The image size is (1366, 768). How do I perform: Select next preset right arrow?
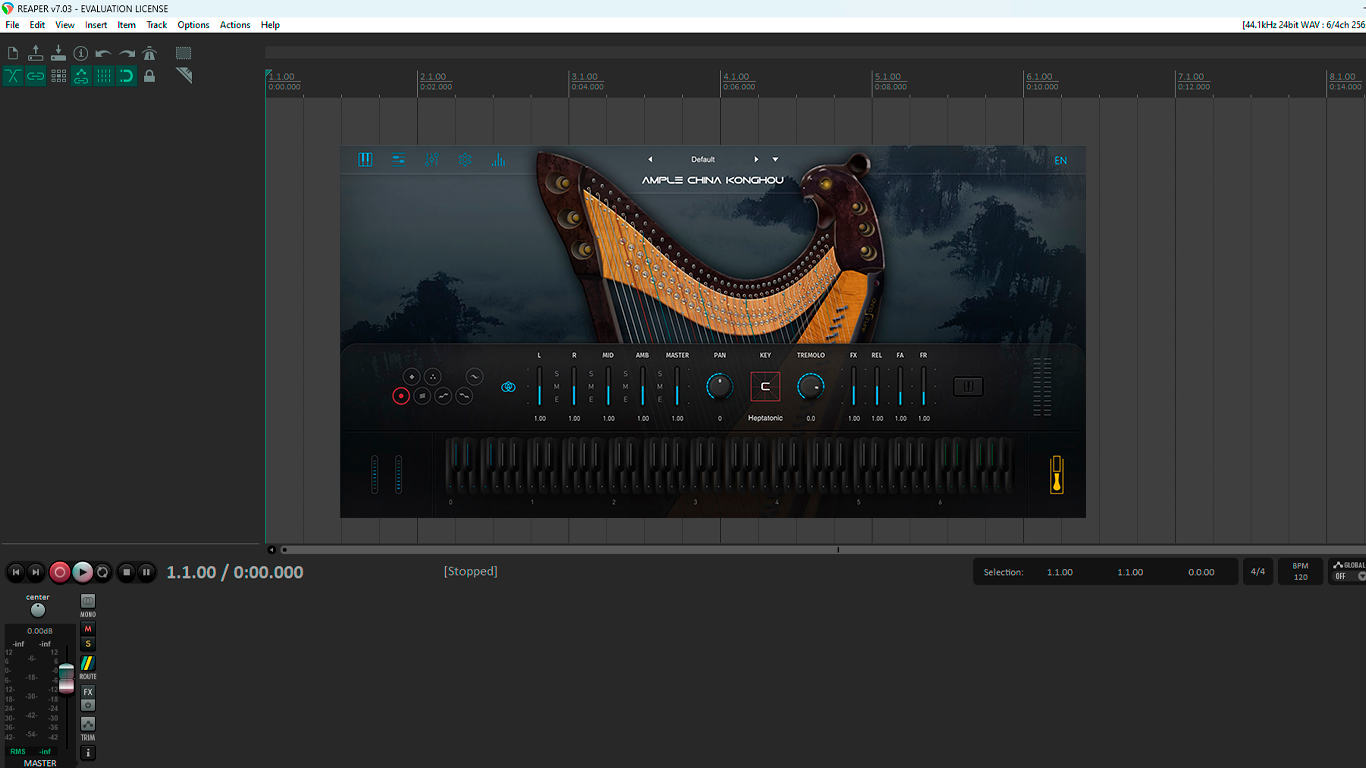click(x=756, y=159)
